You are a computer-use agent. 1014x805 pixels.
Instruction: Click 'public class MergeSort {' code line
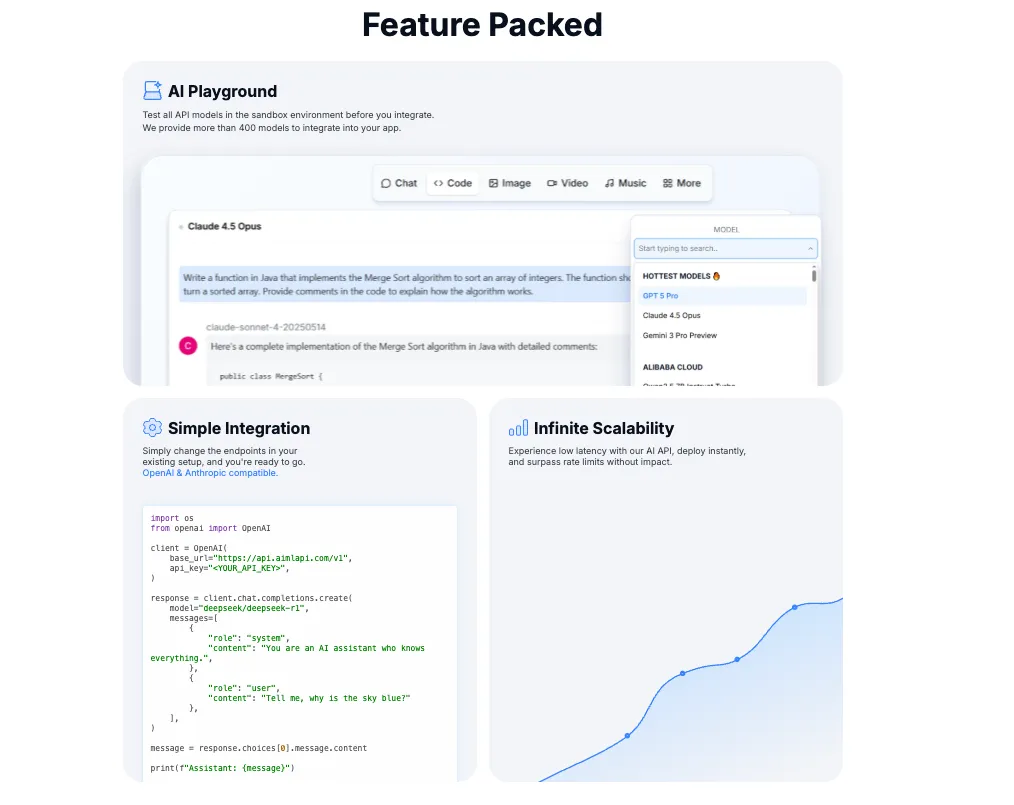[271, 376]
